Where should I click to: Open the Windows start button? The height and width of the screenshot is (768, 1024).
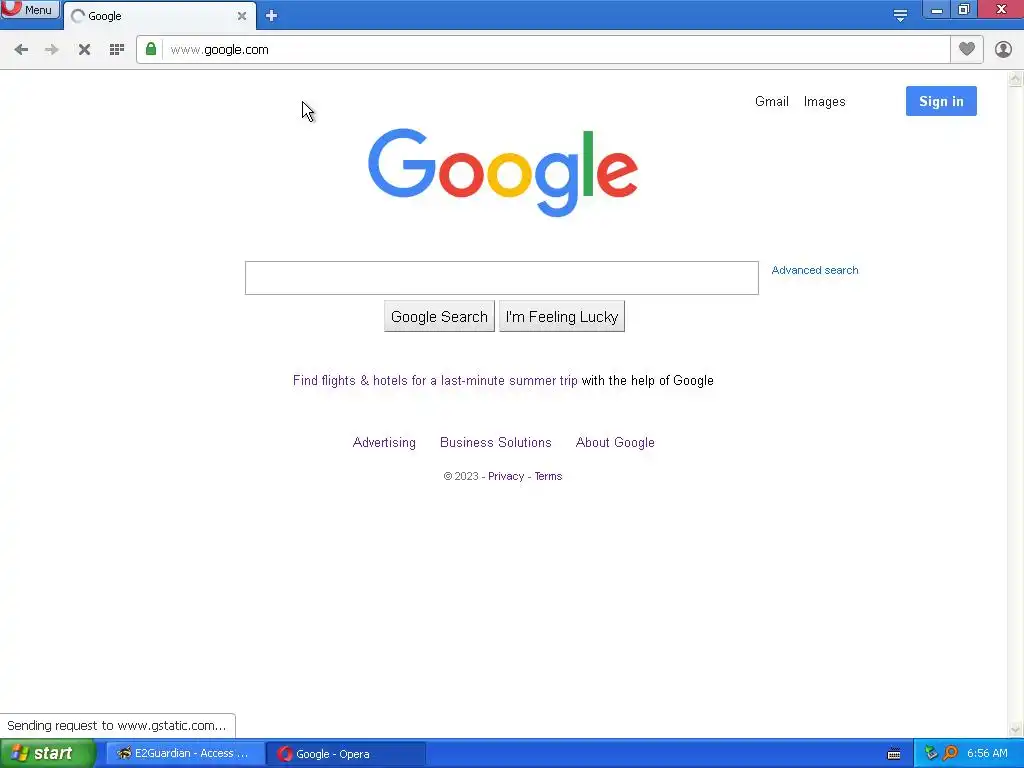(47, 754)
